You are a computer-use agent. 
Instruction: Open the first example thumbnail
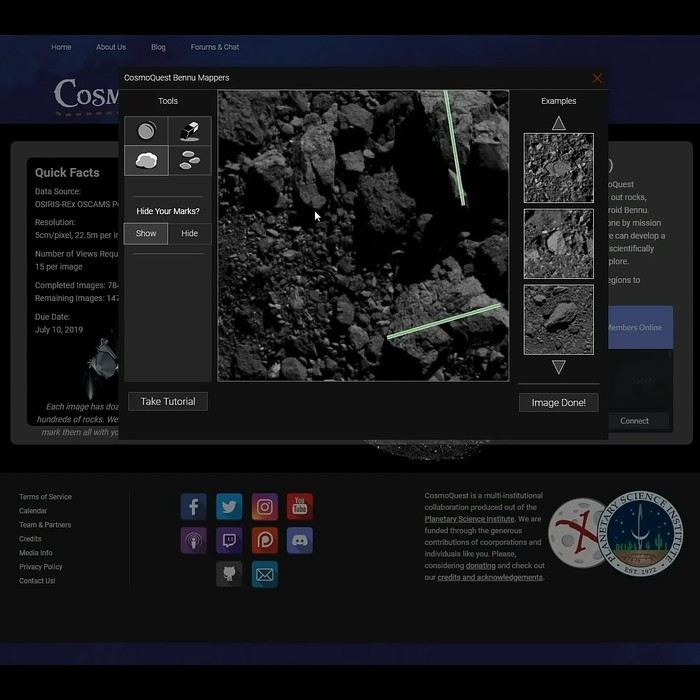tap(558, 168)
